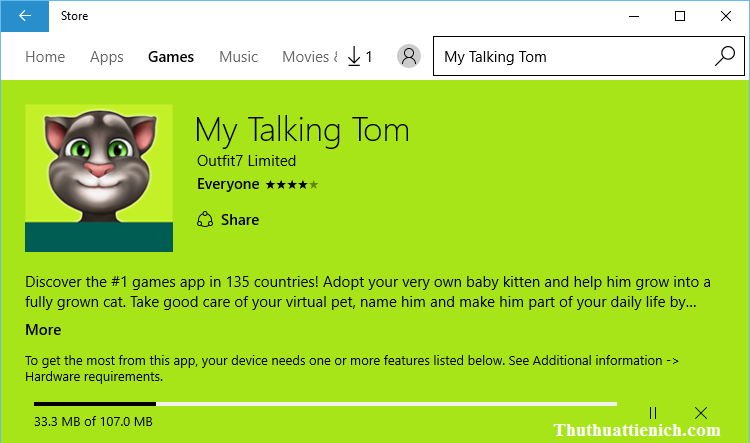Click the search magnifier icon
This screenshot has width=750, height=443.
click(x=725, y=57)
